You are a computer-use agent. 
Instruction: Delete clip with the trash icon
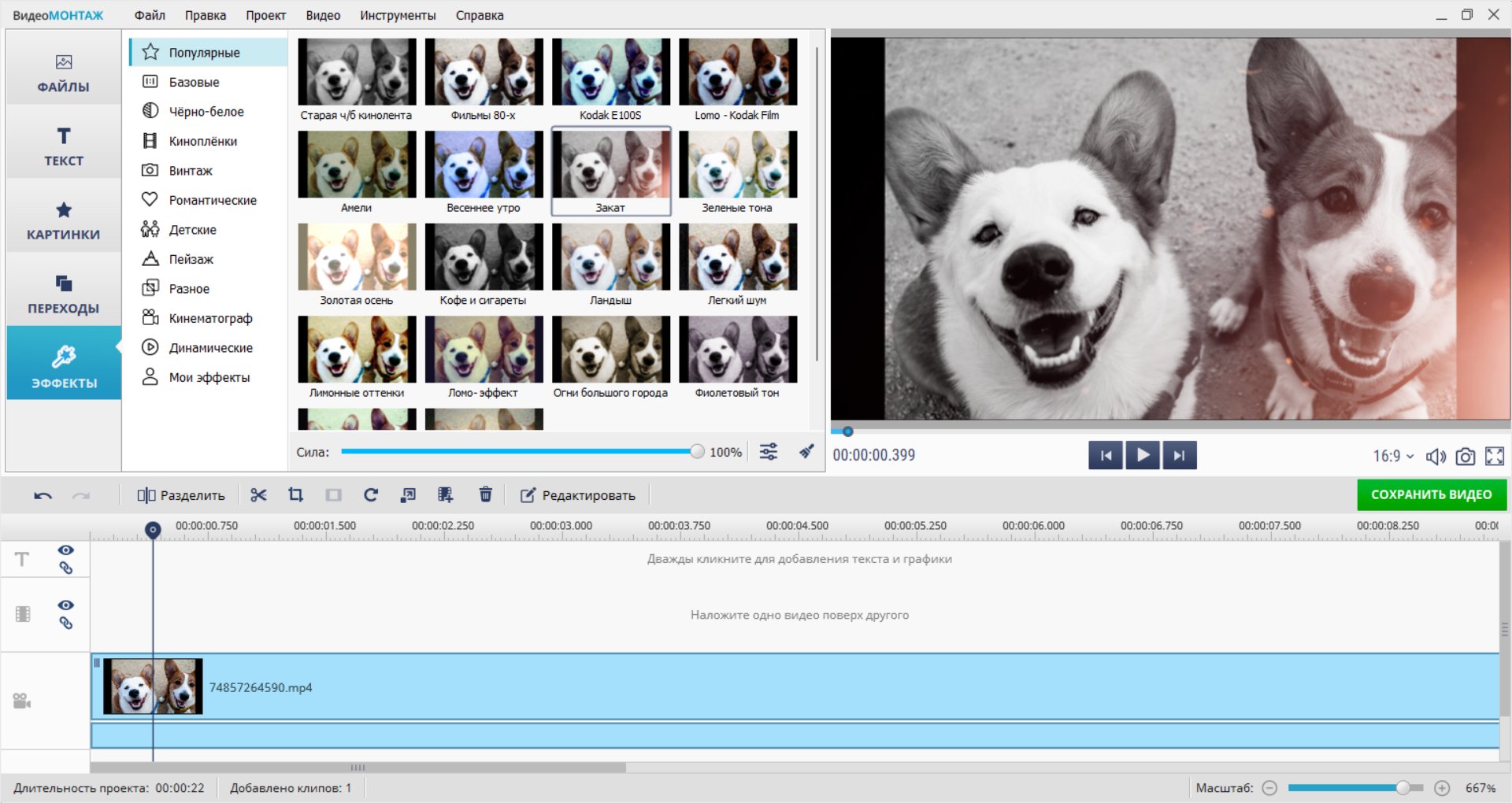(x=485, y=495)
